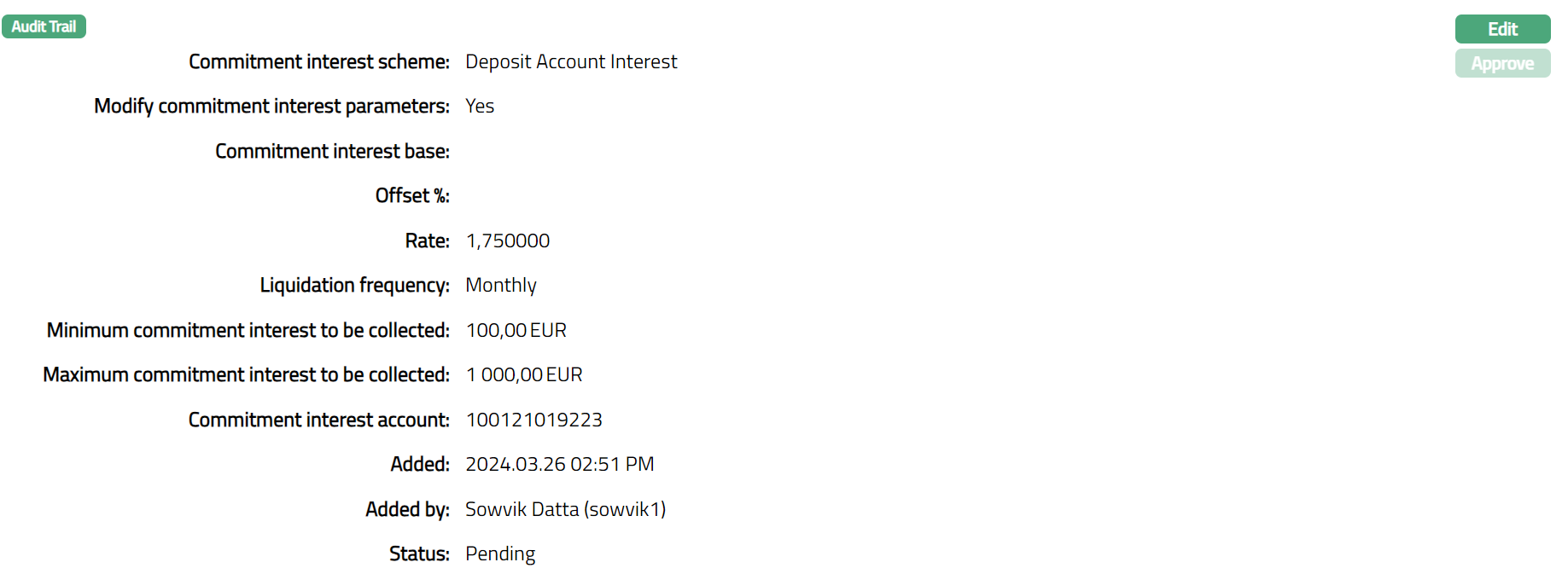The width and height of the screenshot is (1568, 568).
Task: Select the rate value 1,750000
Action: [x=507, y=241]
